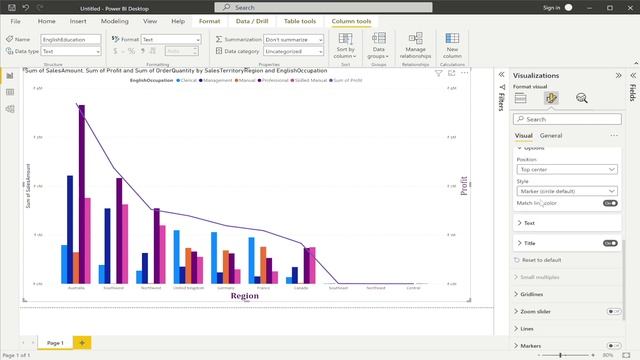Collapse the ribbon with the up chevron
Screen dimensions: 640x360
636,63
